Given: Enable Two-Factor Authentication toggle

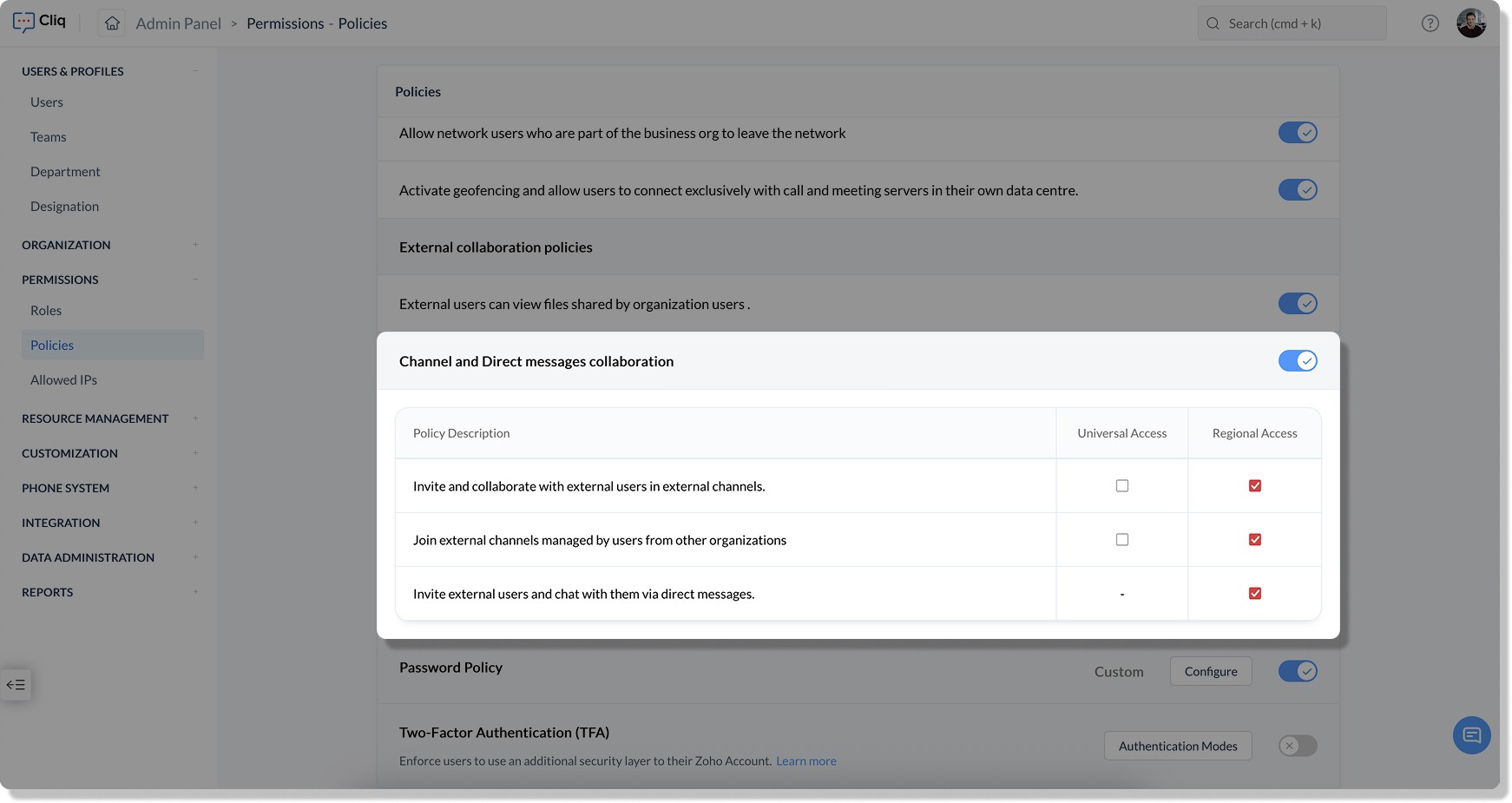Looking at the screenshot, I should (1297, 746).
